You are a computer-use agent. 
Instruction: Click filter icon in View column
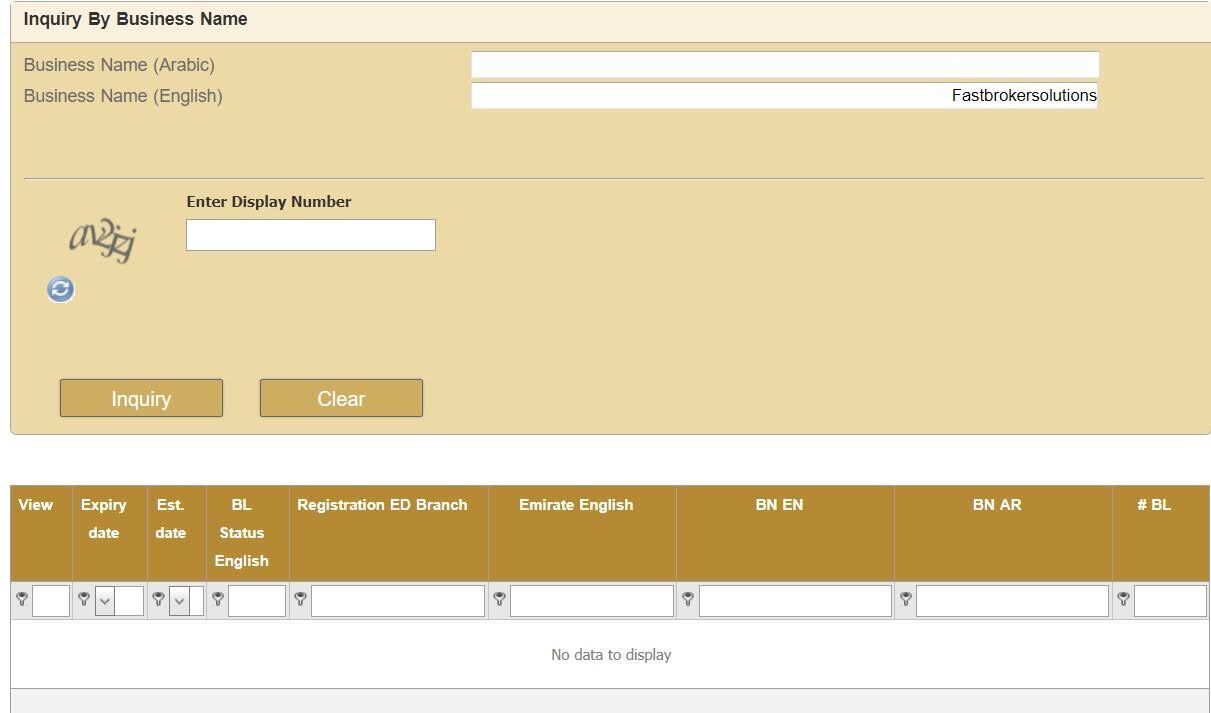(x=22, y=600)
